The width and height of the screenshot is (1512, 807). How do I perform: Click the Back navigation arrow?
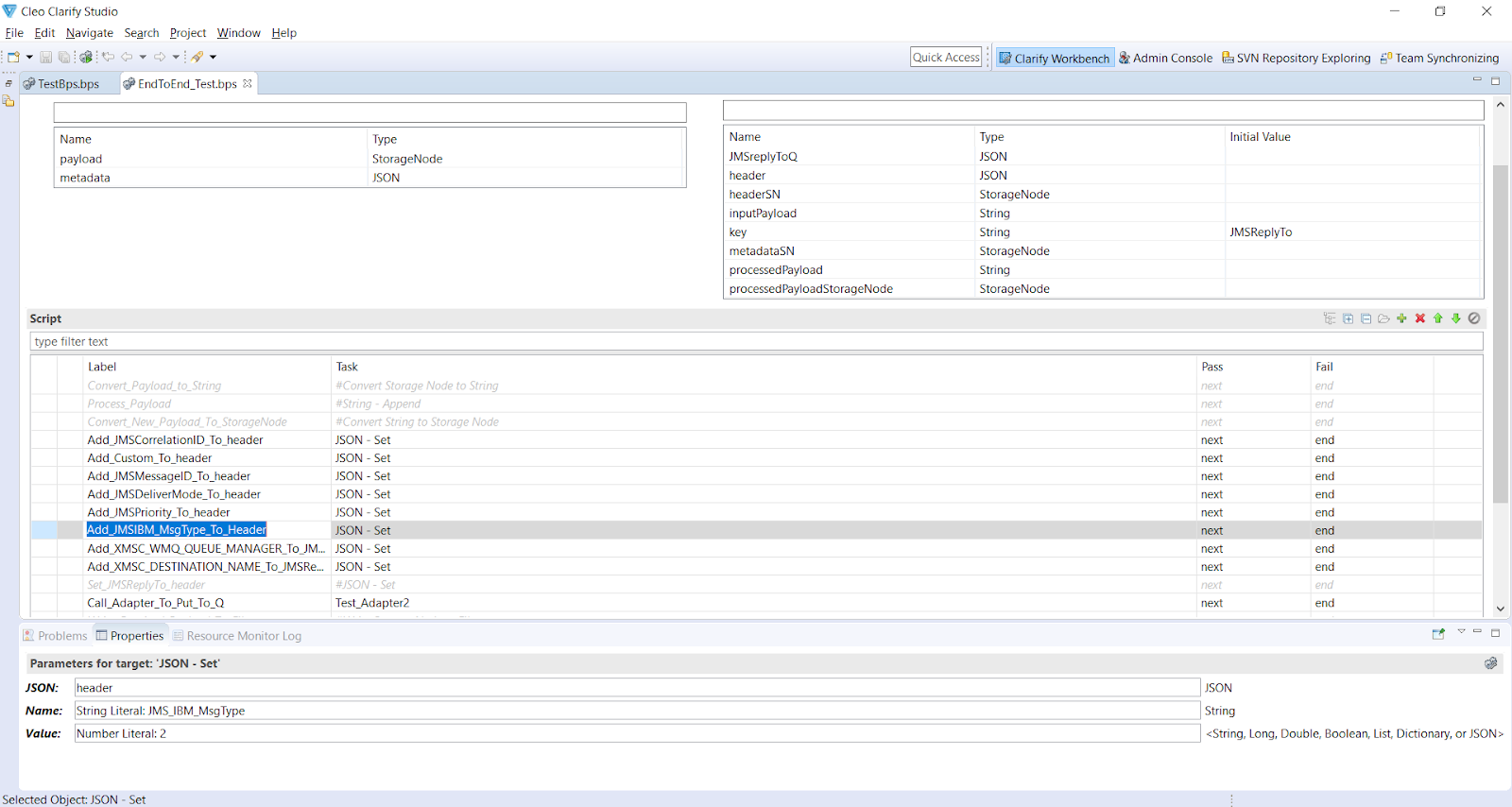(x=127, y=57)
